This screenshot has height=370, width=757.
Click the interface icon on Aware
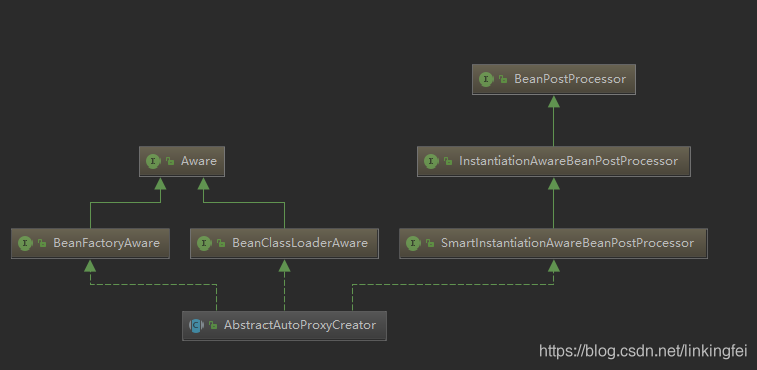click(x=153, y=161)
